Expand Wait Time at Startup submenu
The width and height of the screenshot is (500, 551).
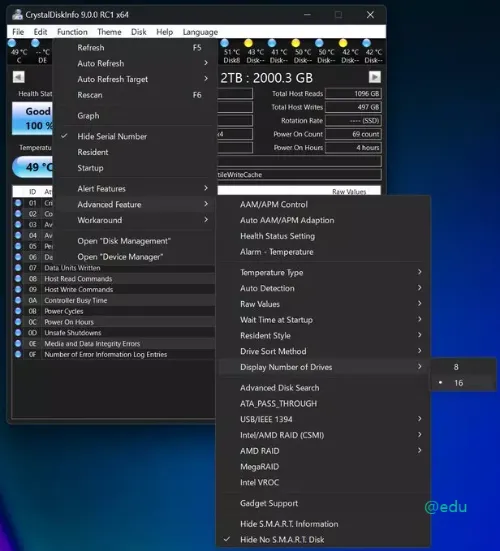(323, 320)
